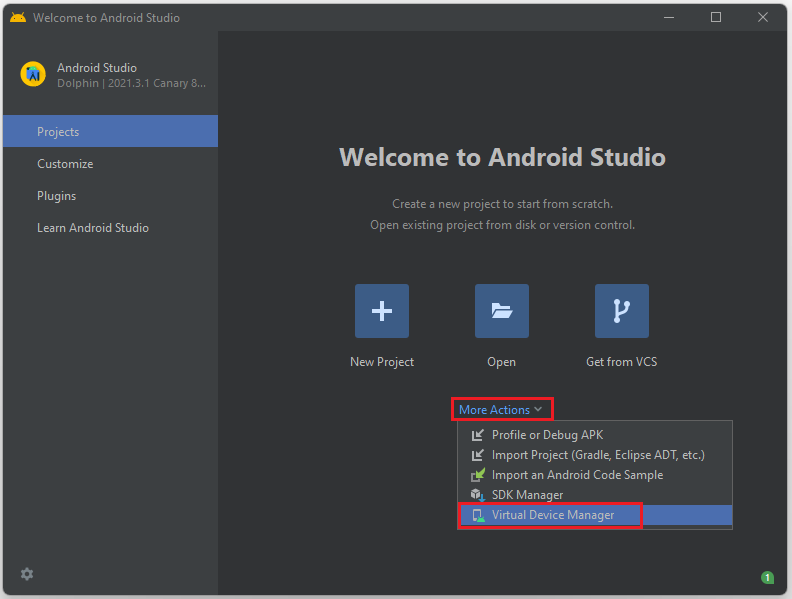Launch Virtual Device Manager
This screenshot has height=599, width=792.
pos(595,515)
